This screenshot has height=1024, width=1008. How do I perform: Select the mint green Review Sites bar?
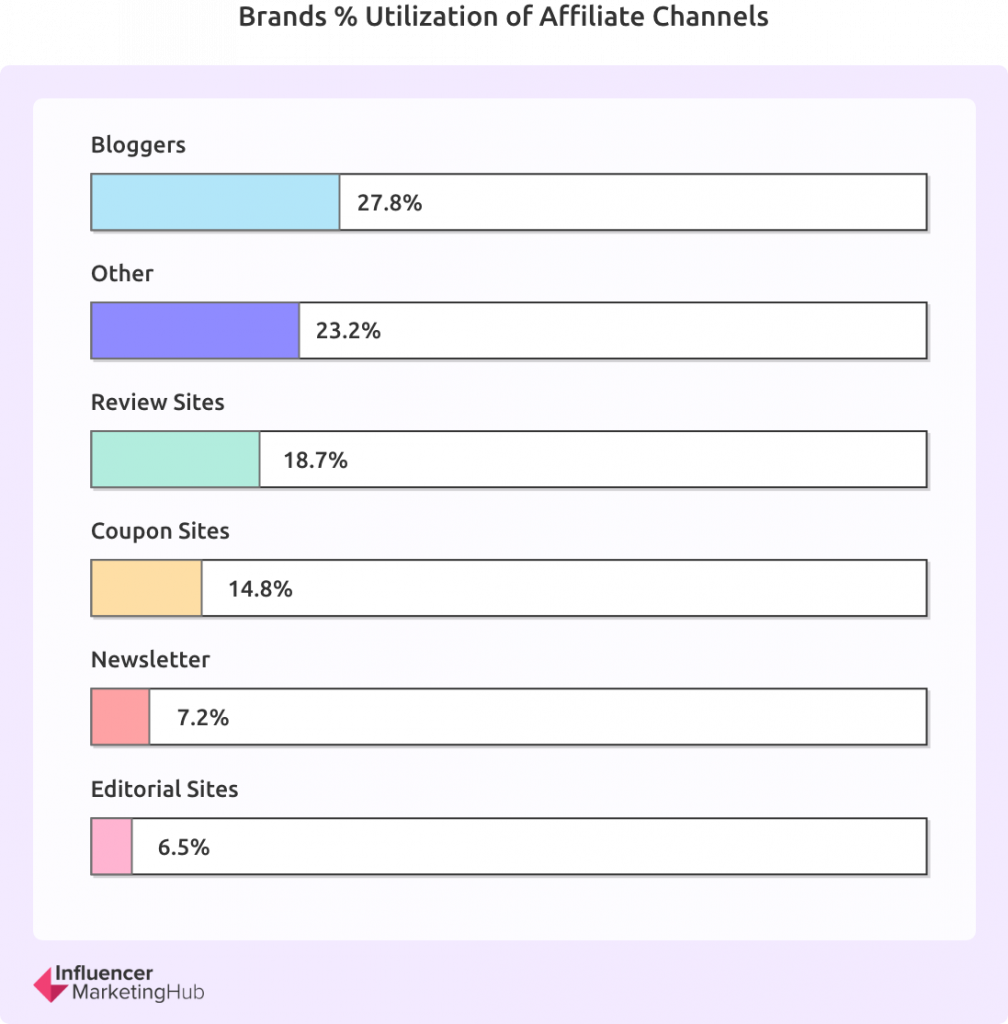point(176,459)
